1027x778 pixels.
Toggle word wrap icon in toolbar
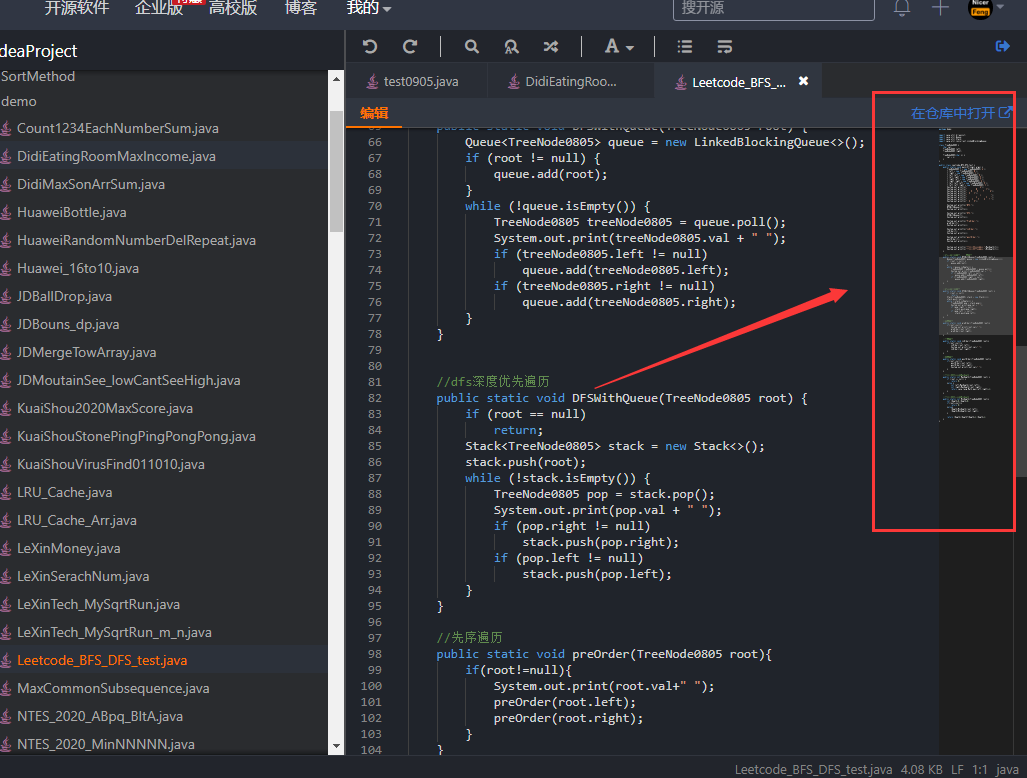(x=725, y=46)
